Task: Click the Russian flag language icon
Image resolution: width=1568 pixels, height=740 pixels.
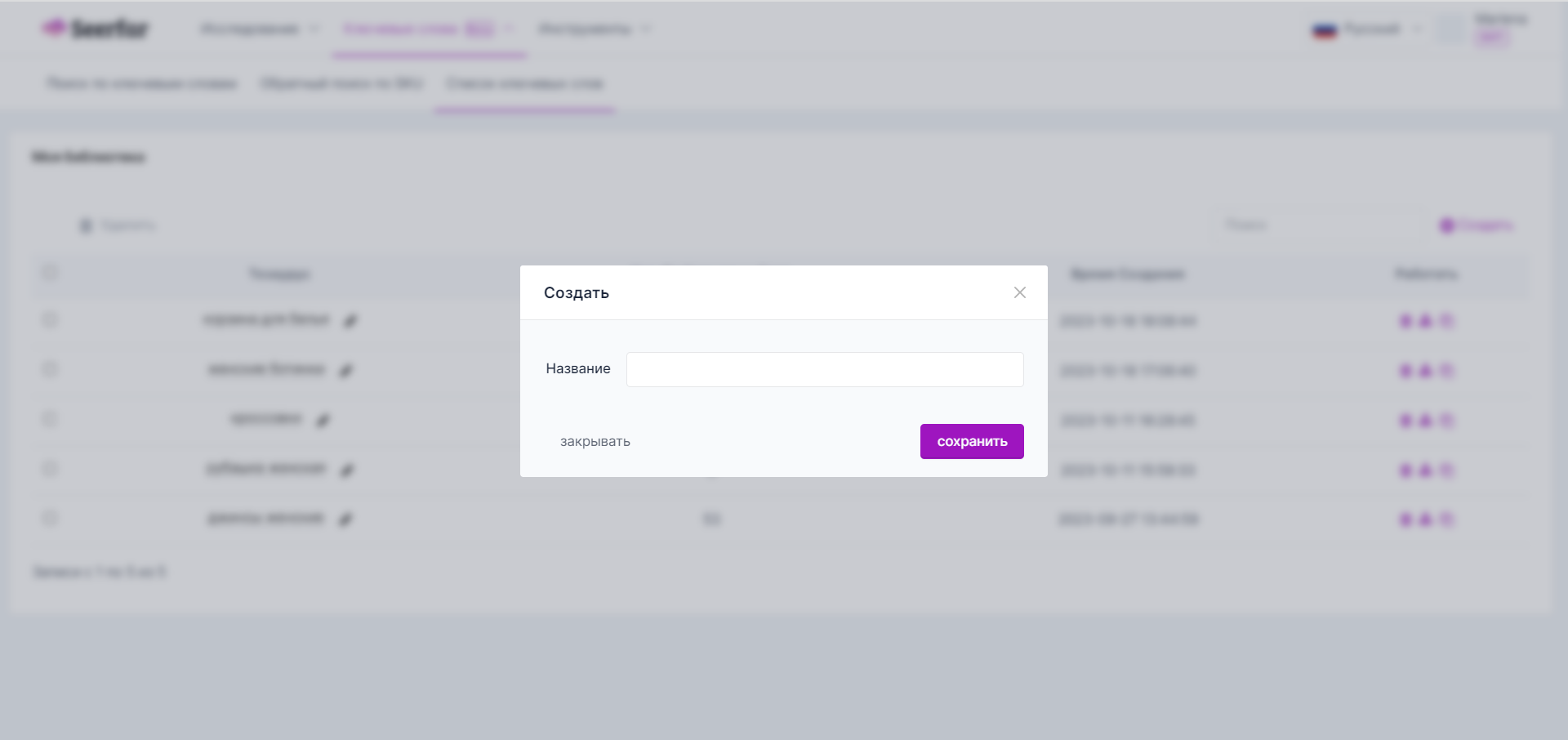Action: coord(1324,30)
